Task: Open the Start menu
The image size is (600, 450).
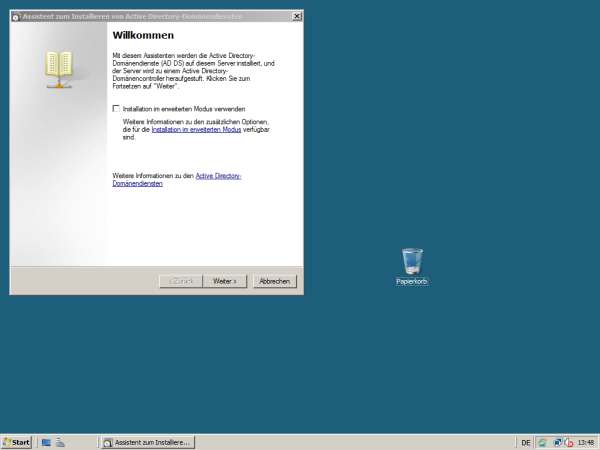Action: [x=16, y=442]
